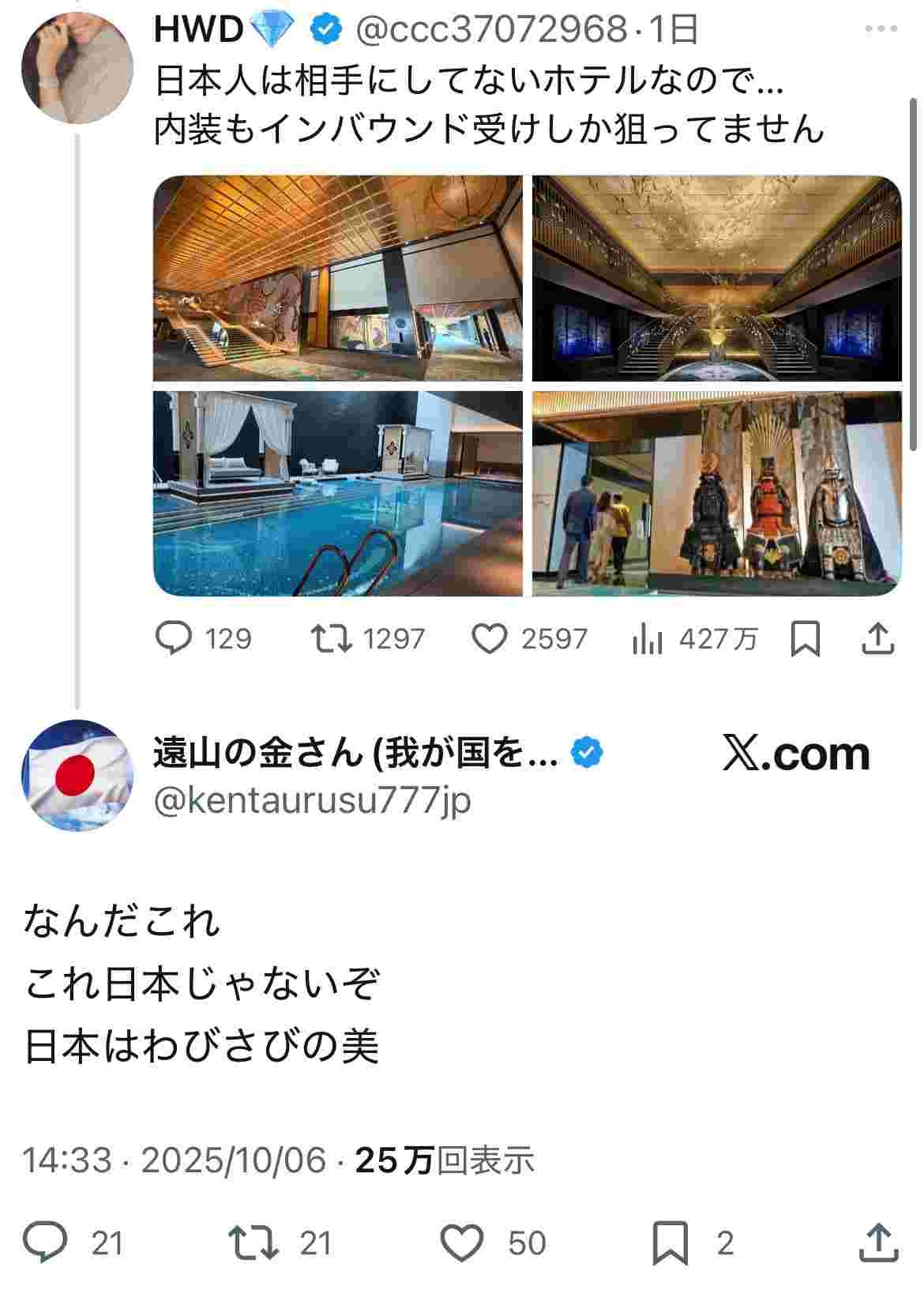Open the more options menu for HWD's post

[x=881, y=29]
